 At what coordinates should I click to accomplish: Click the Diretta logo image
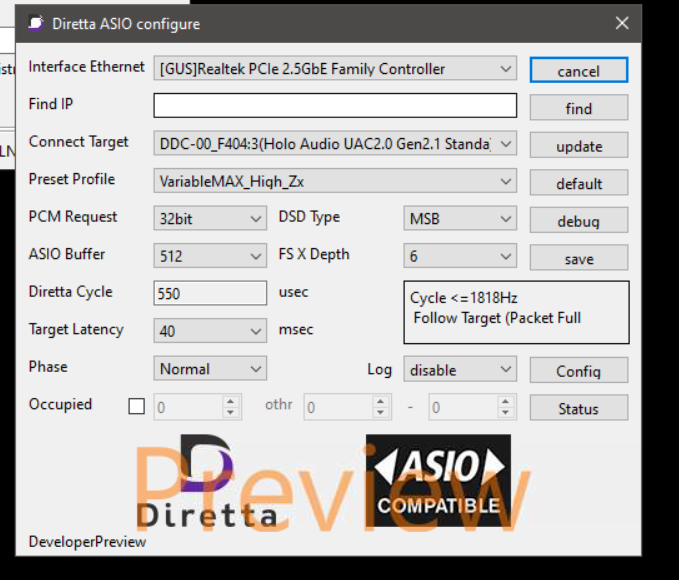[x=207, y=481]
